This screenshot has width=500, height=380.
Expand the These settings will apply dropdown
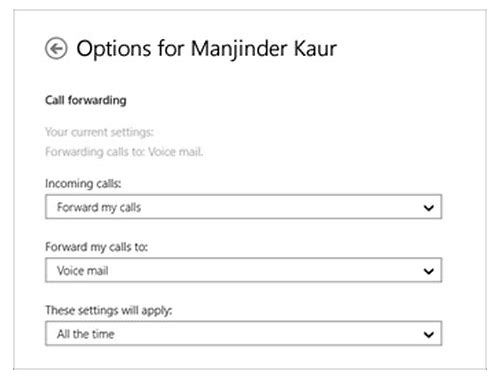tap(244, 334)
